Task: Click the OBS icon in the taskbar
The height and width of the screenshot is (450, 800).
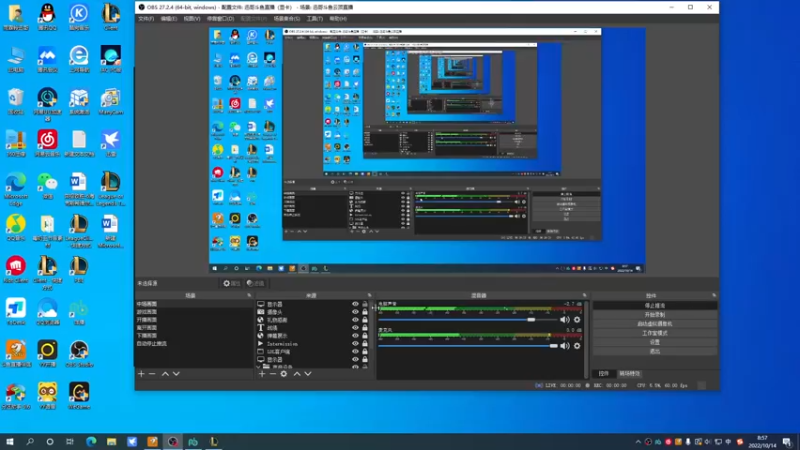Action: click(x=173, y=442)
